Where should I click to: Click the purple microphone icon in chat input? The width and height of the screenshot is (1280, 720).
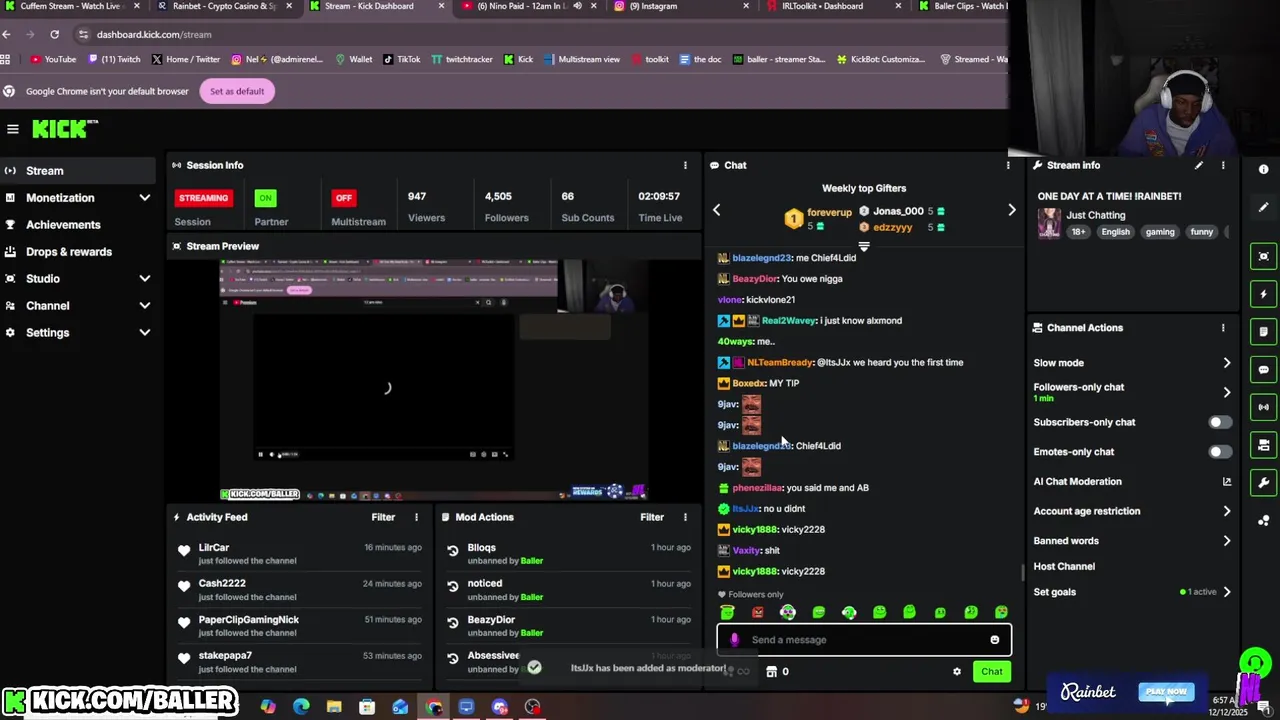735,640
